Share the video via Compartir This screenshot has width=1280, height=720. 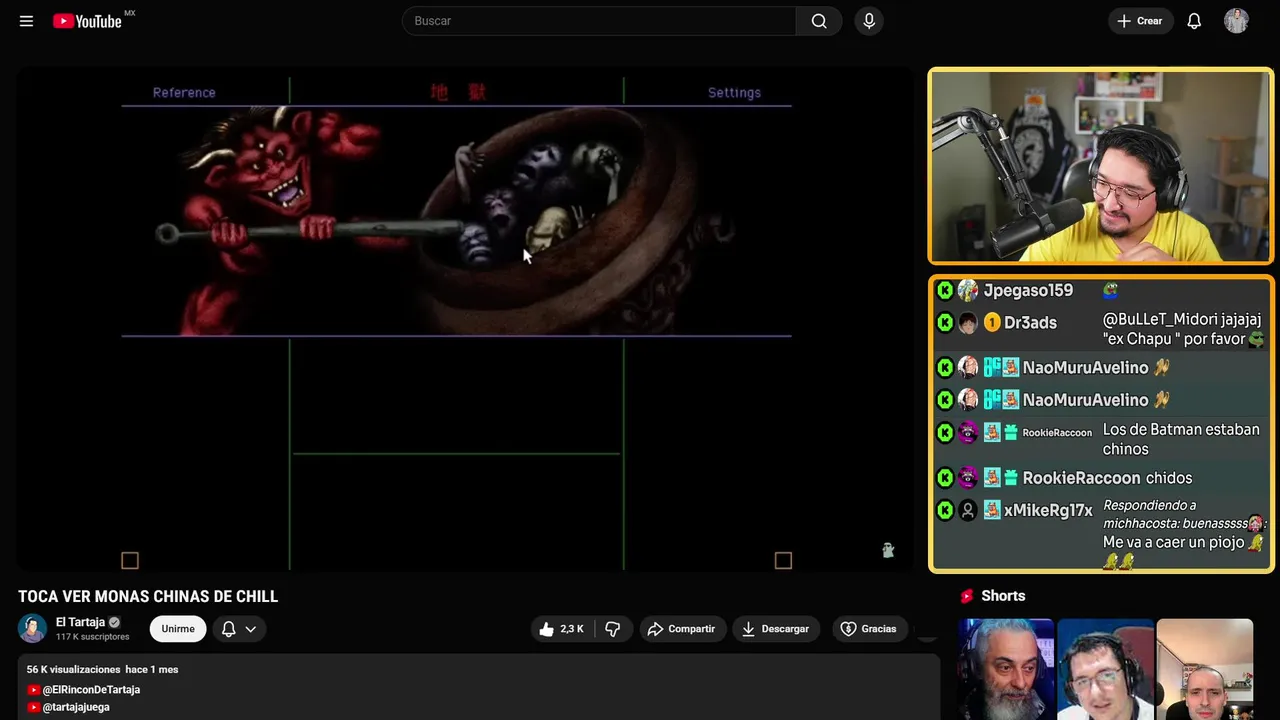click(x=681, y=629)
